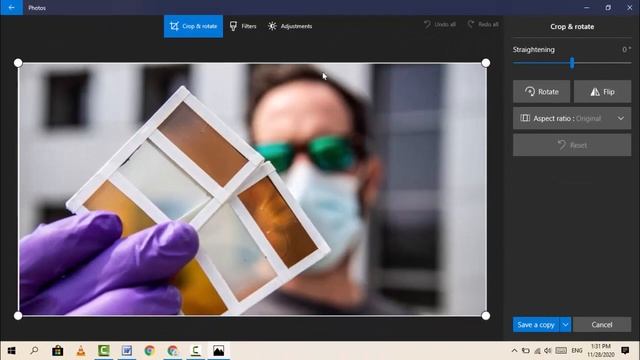640x360 pixels.
Task: Open the first green Camtasia taskbar icon
Action: tap(104, 351)
